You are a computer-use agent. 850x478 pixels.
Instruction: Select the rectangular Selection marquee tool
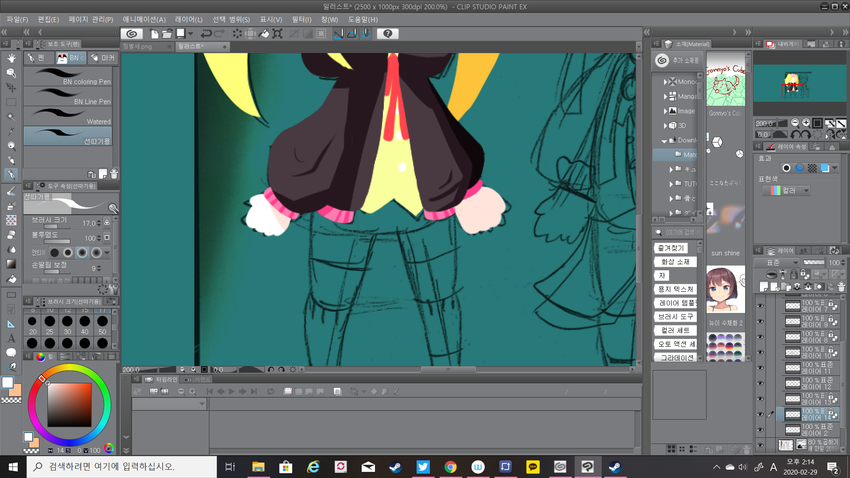(11, 102)
